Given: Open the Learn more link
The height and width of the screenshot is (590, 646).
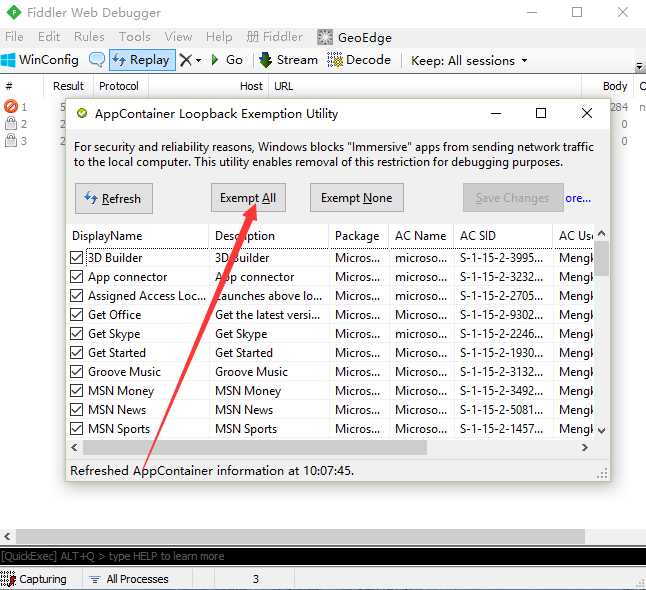Looking at the screenshot, I should 578,198.
